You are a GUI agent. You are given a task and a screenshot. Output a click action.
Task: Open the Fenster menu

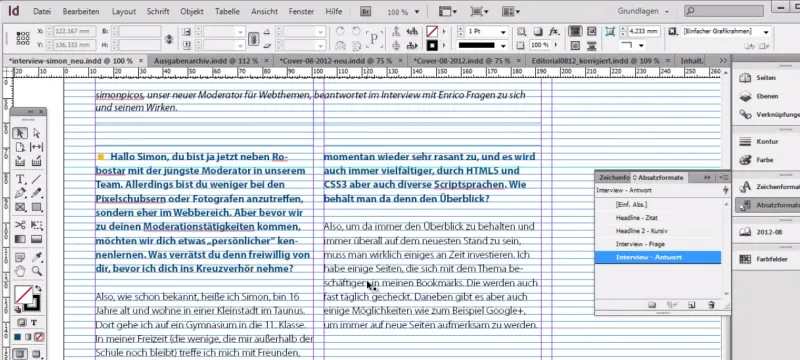coord(301,11)
